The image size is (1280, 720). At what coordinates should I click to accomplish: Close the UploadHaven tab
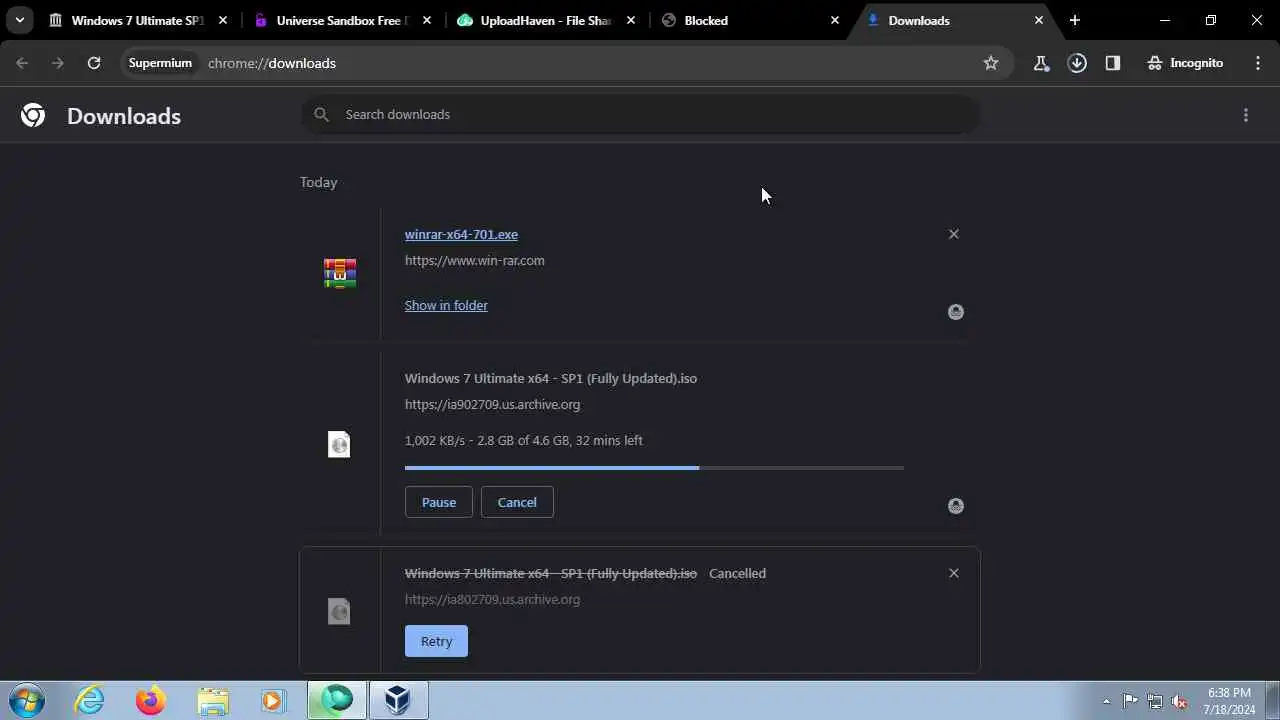click(x=631, y=20)
